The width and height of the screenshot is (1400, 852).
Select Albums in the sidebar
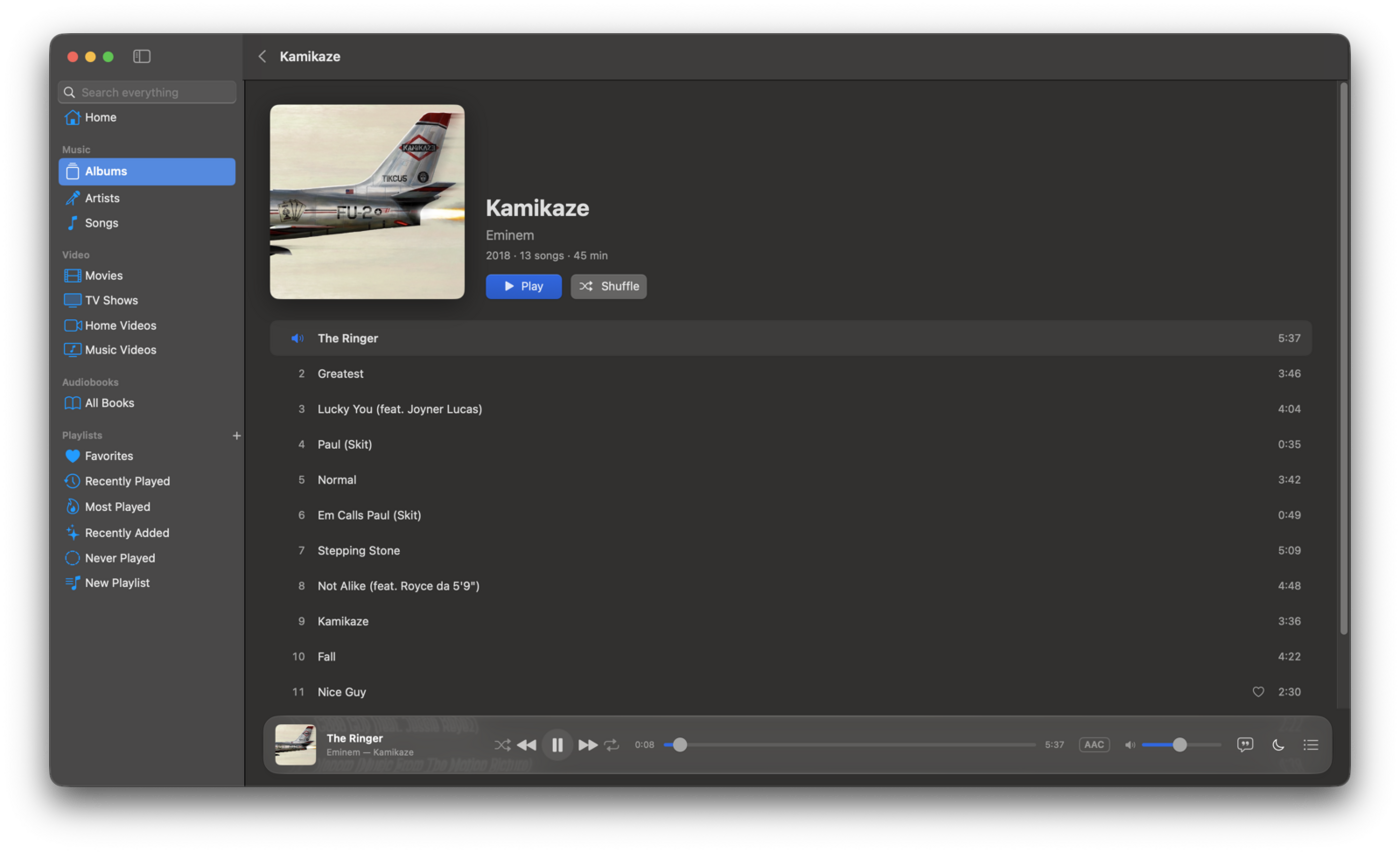click(147, 172)
